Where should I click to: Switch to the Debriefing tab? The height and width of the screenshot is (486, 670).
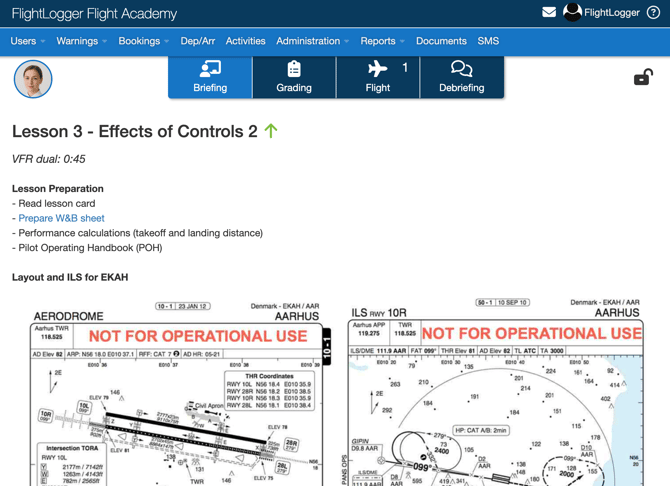(x=461, y=77)
